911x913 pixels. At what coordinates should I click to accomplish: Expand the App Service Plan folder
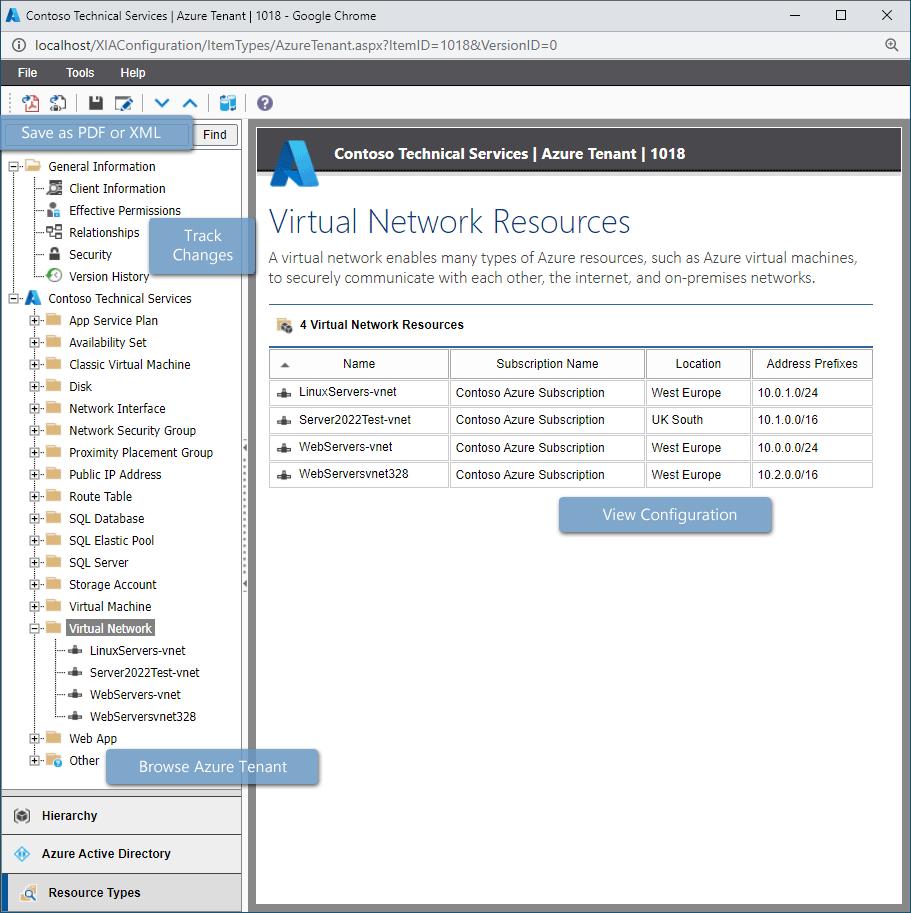(34, 321)
